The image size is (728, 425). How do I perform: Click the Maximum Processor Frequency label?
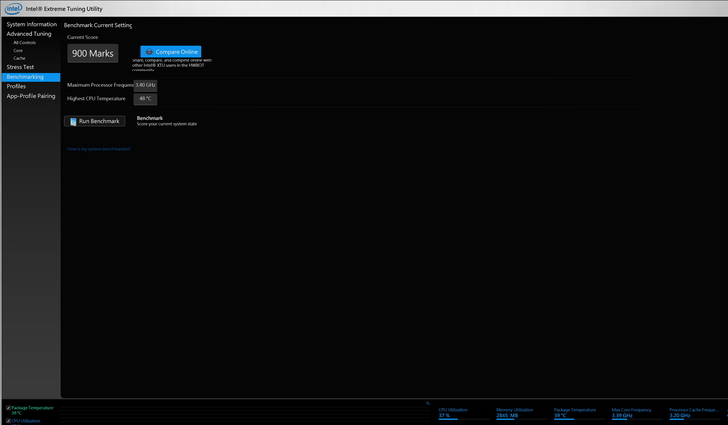click(x=100, y=85)
